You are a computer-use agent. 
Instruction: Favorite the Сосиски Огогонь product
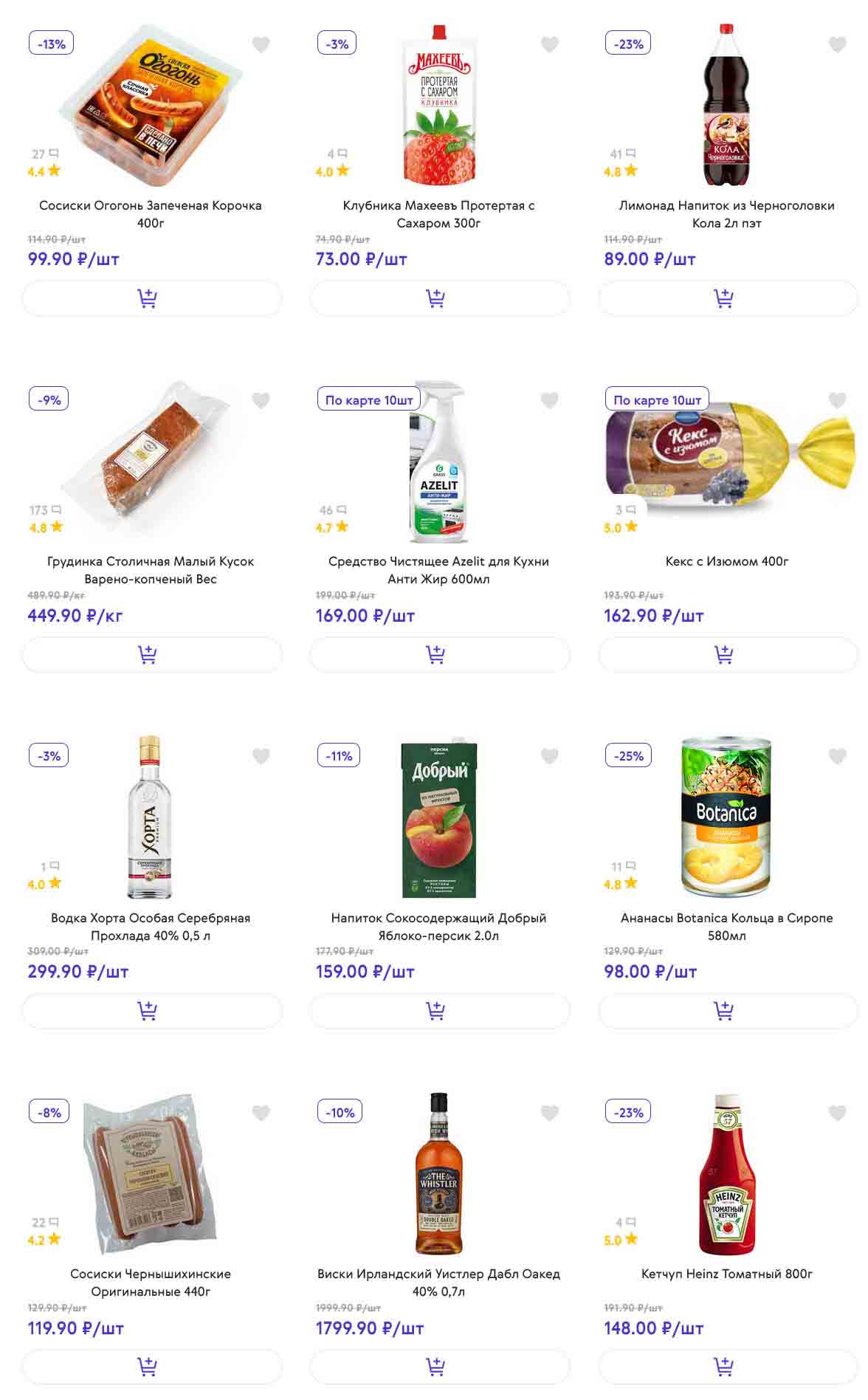click(x=261, y=45)
